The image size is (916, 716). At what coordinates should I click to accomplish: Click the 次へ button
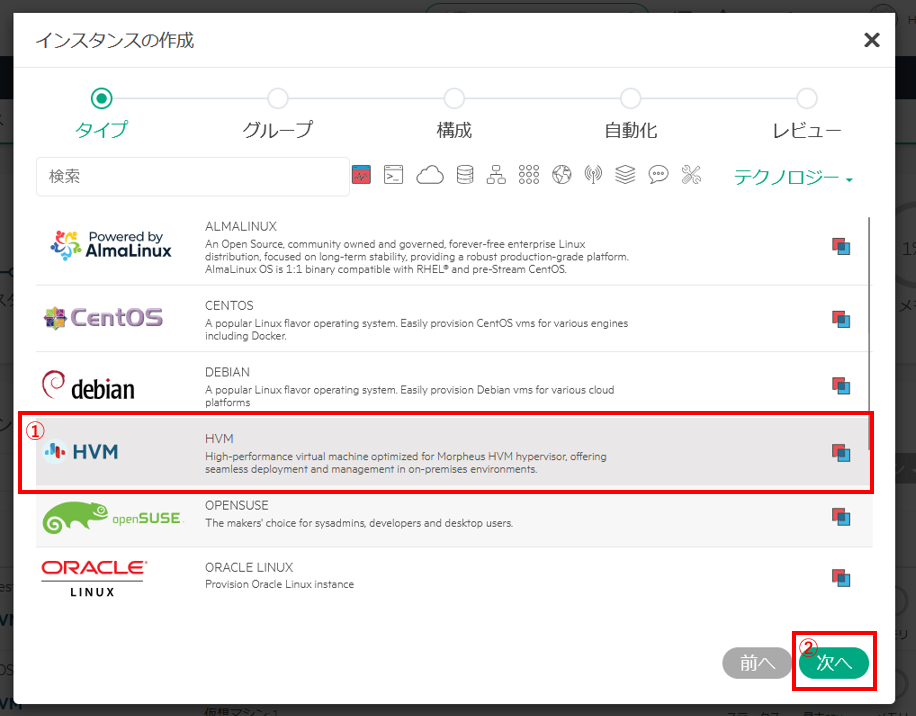click(x=834, y=663)
